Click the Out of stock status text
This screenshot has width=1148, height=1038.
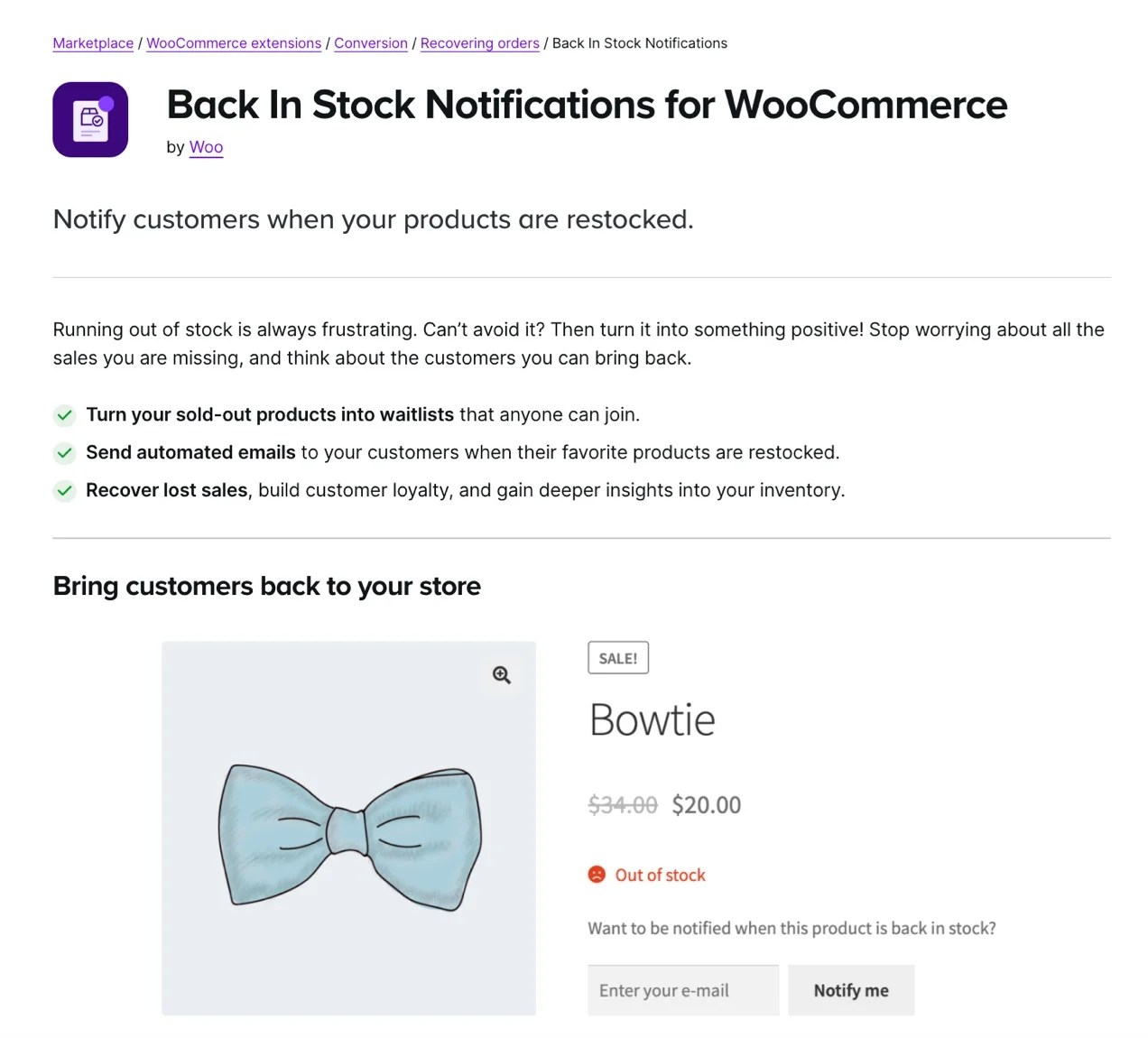(660, 875)
